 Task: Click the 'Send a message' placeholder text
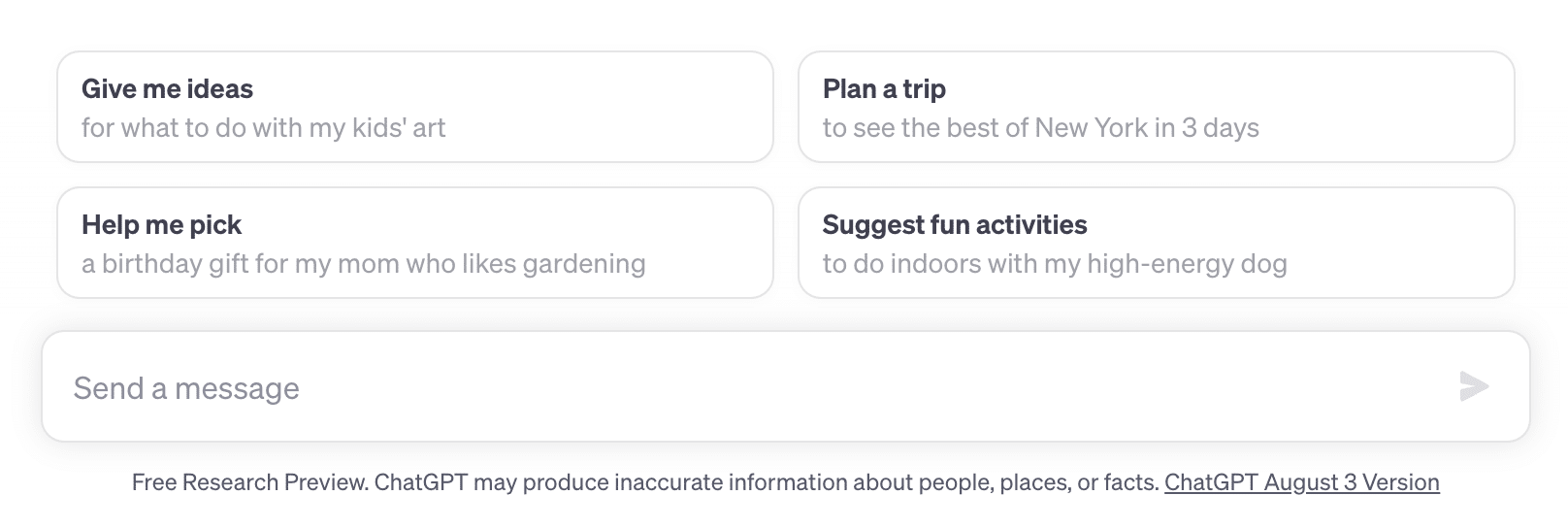tap(186, 388)
